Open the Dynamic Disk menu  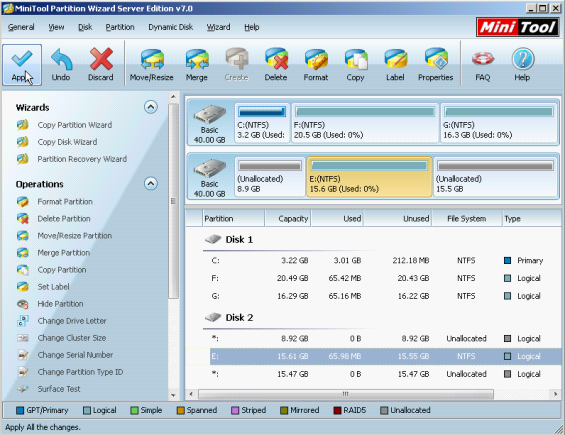coord(170,27)
